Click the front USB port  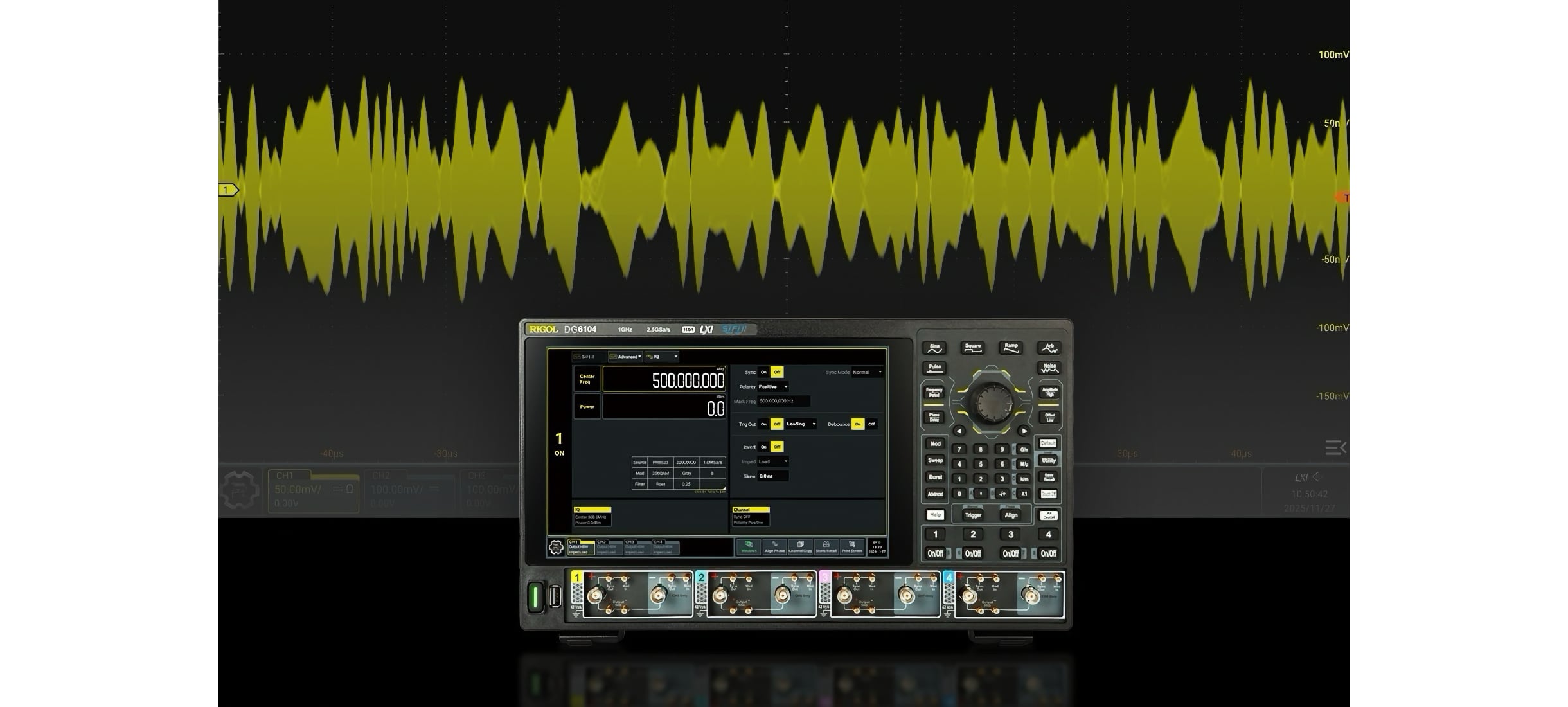pyautogui.click(x=555, y=597)
